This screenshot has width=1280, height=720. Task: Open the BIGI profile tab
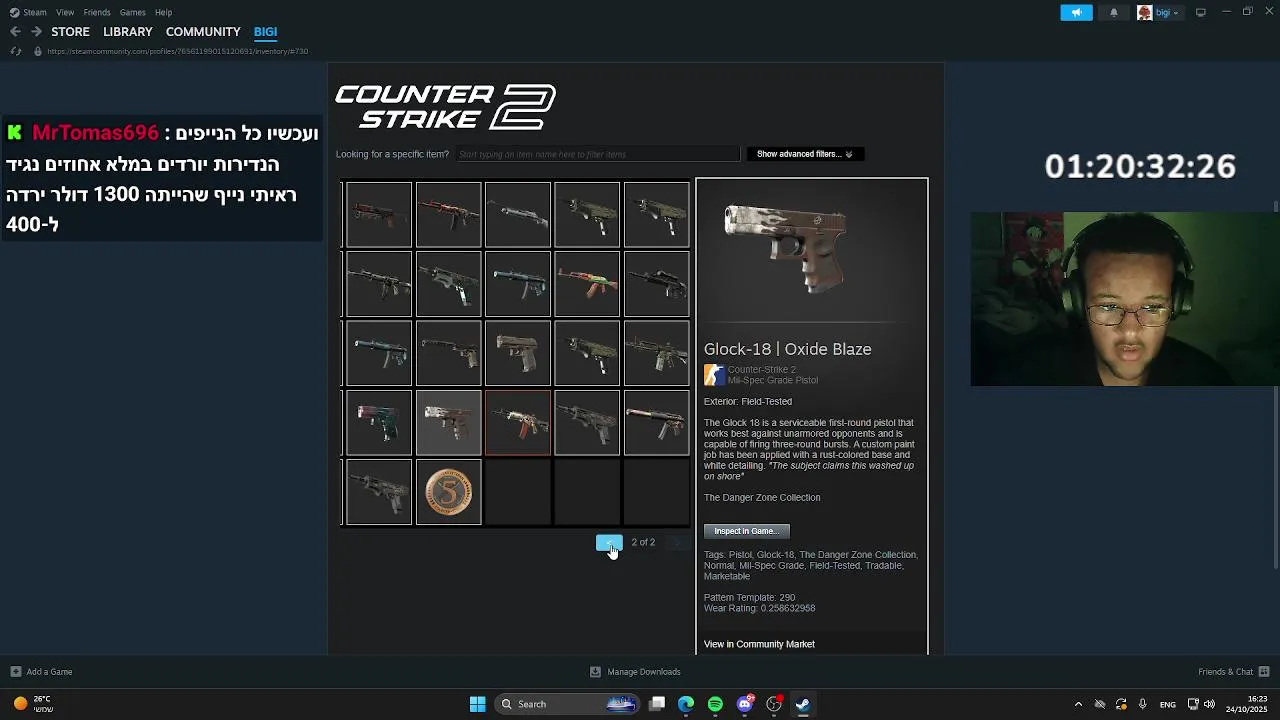(x=265, y=32)
